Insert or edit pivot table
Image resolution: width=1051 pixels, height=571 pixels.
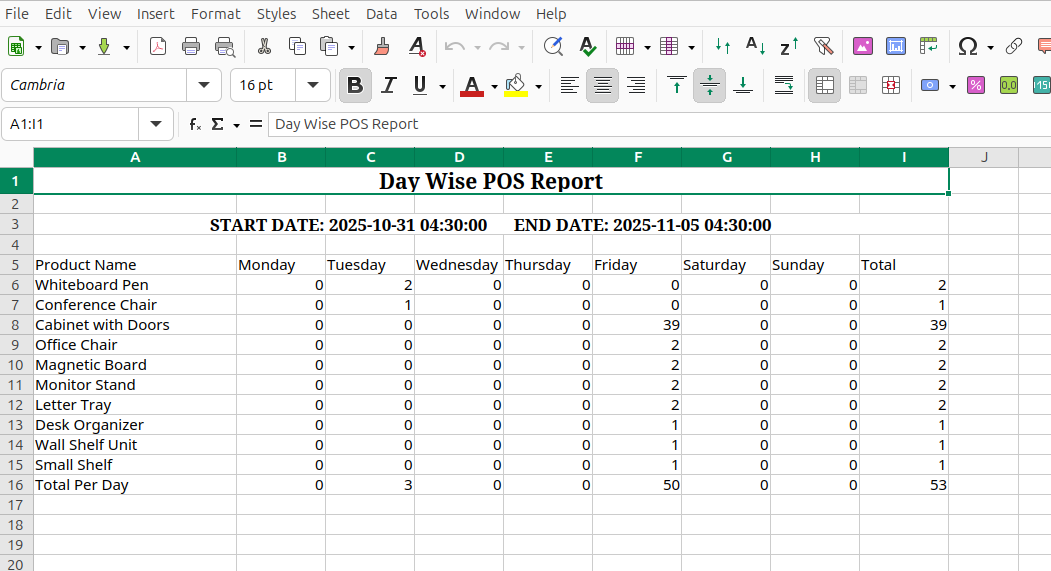click(x=929, y=47)
